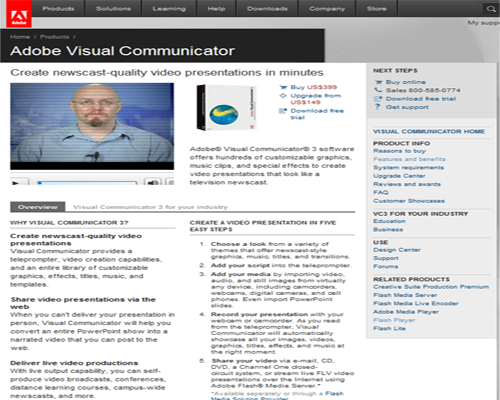Click the shopping cart icon beside Buy US$399
Screen dimensions: 500x400
pyautogui.click(x=283, y=87)
